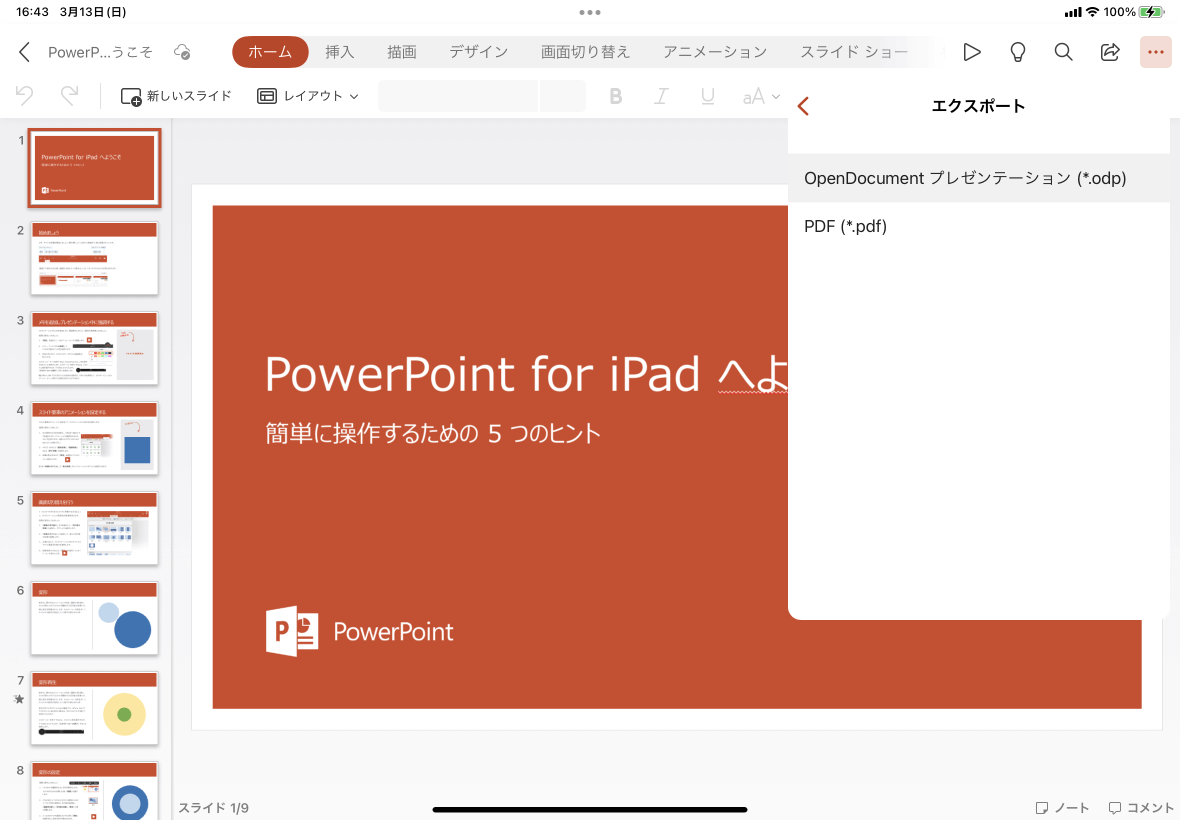Toggle italic formatting
1180x820 pixels.
pyautogui.click(x=661, y=96)
